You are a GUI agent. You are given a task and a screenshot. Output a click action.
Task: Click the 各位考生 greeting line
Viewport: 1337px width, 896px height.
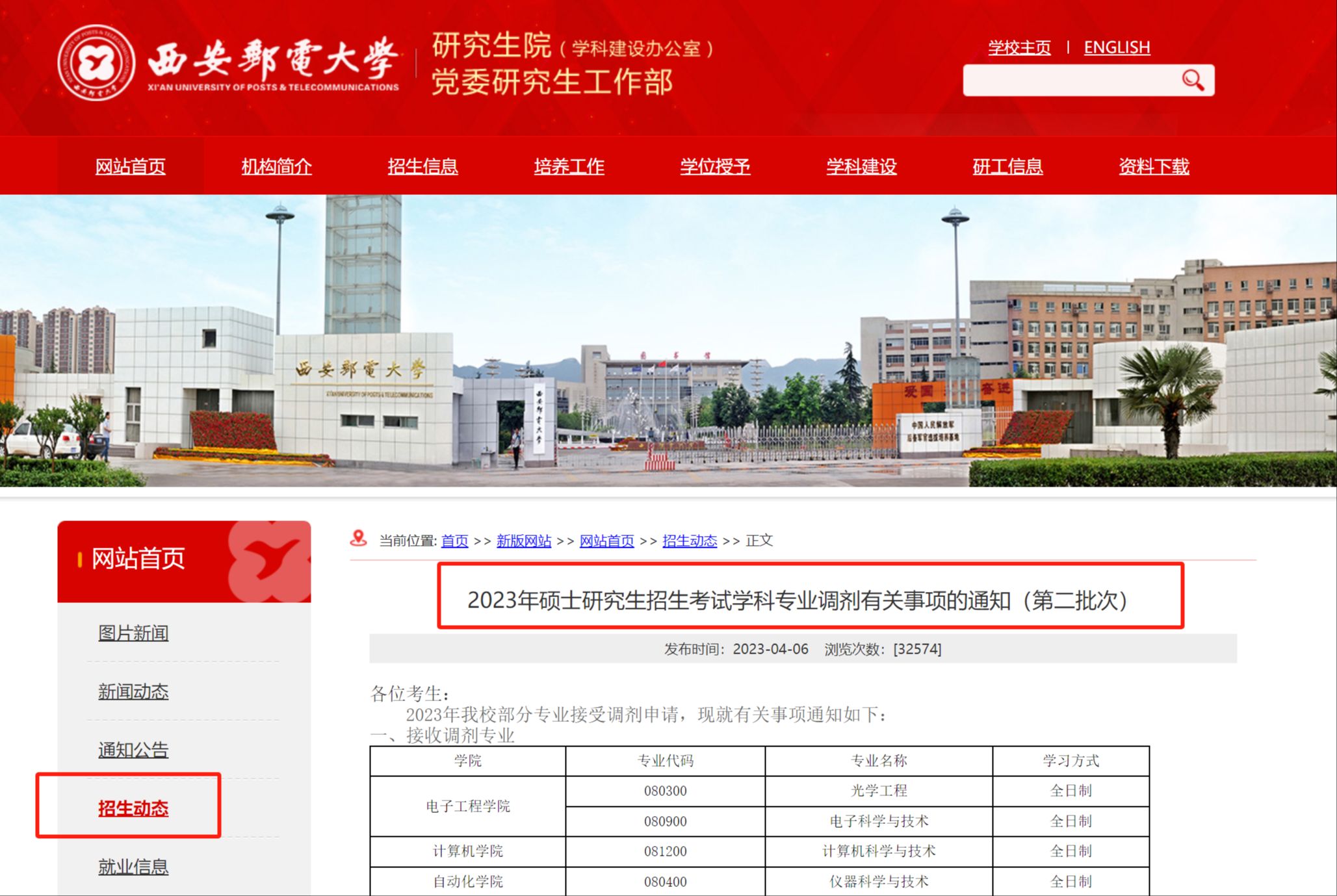(409, 694)
